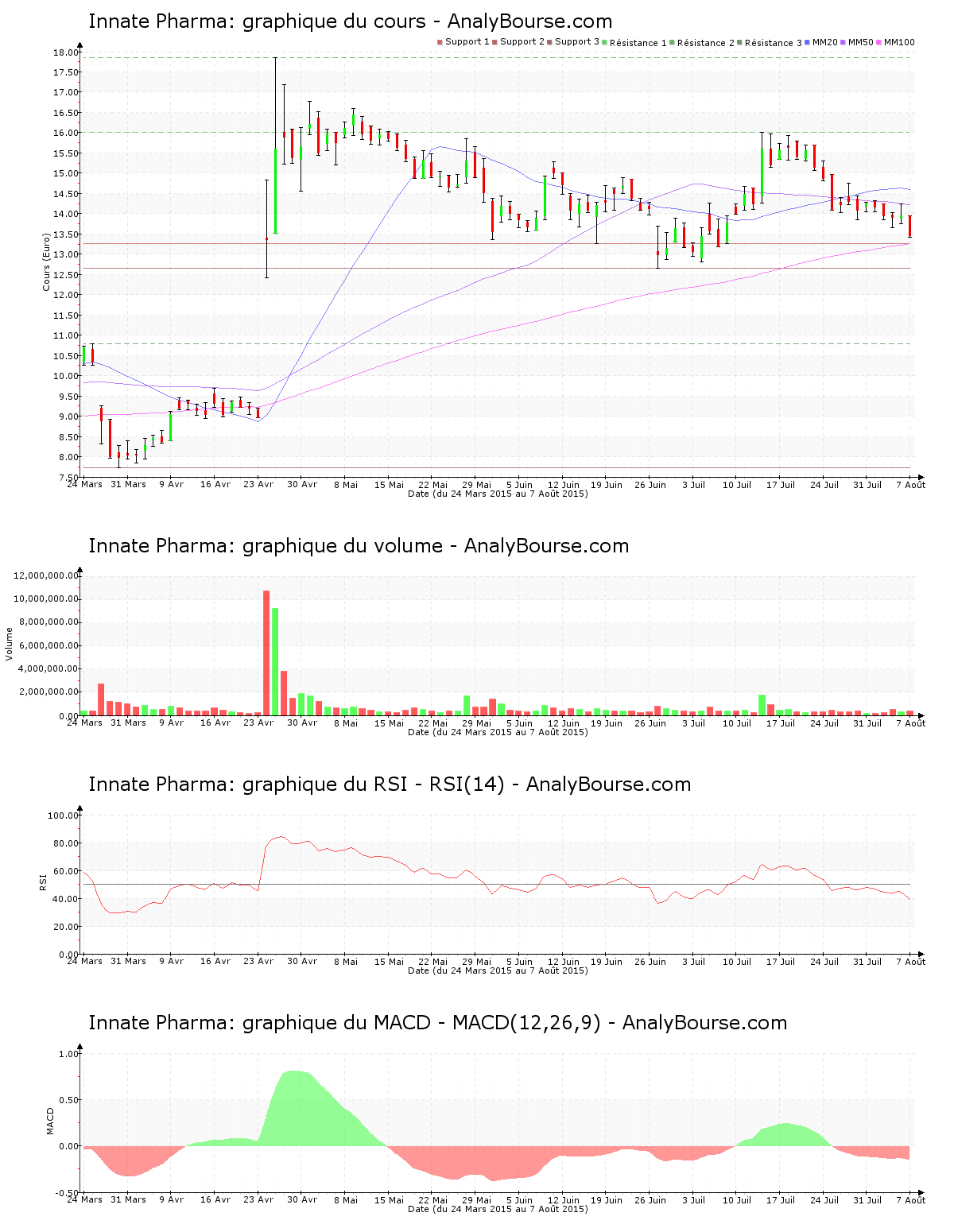Click '3 Juil' date under RSI chart
This screenshot has width=954, height=1232.
point(693,962)
